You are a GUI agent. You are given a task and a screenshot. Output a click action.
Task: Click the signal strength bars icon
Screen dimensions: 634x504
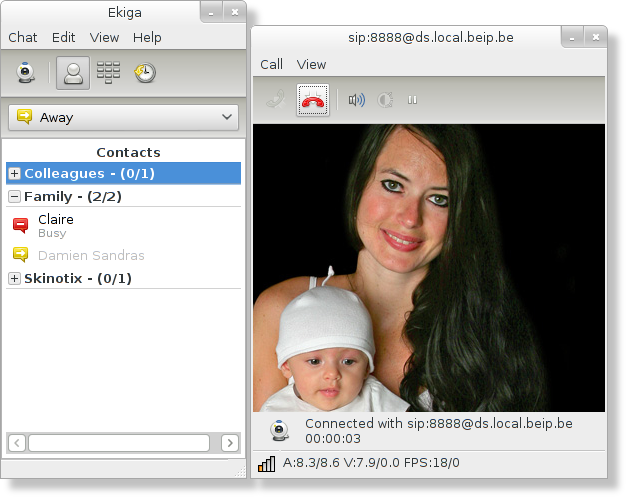click(267, 464)
